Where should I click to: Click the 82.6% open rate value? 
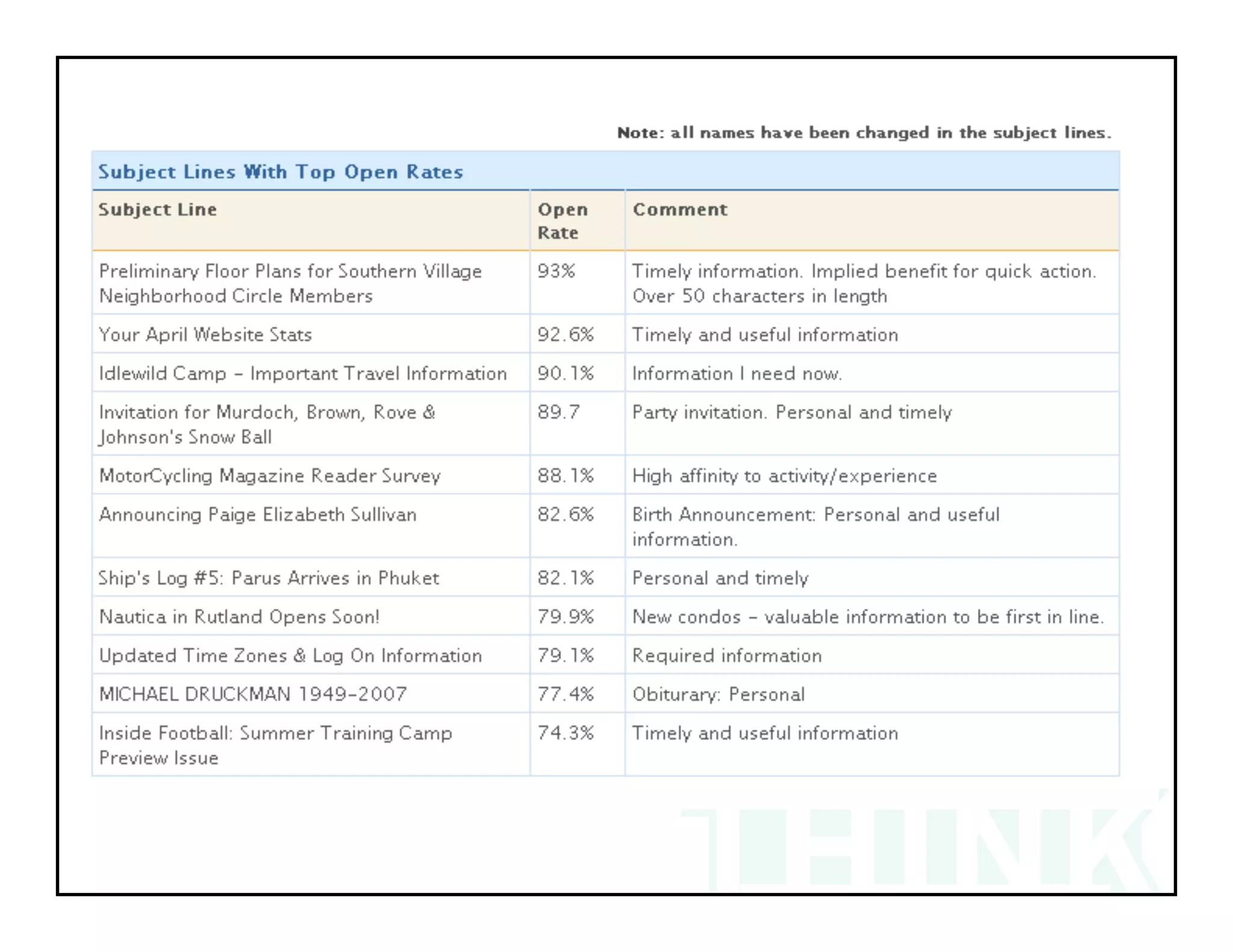[565, 515]
